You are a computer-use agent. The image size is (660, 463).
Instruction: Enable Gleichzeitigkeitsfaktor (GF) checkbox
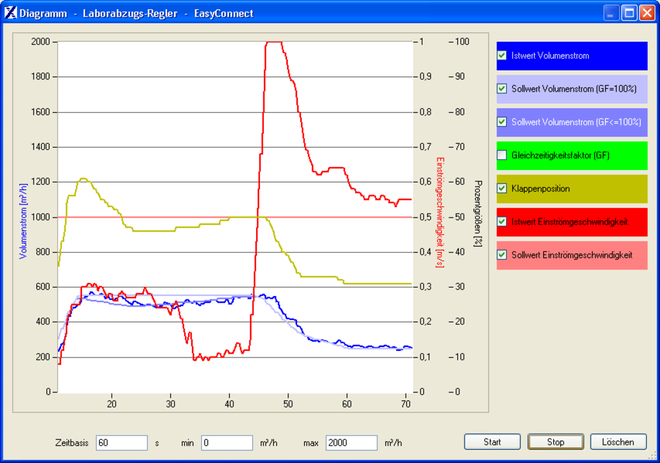pos(503,155)
